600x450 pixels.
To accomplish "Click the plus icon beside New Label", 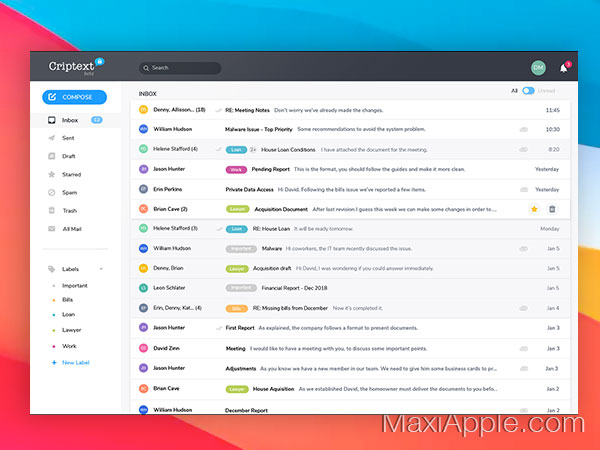I will click(54, 362).
